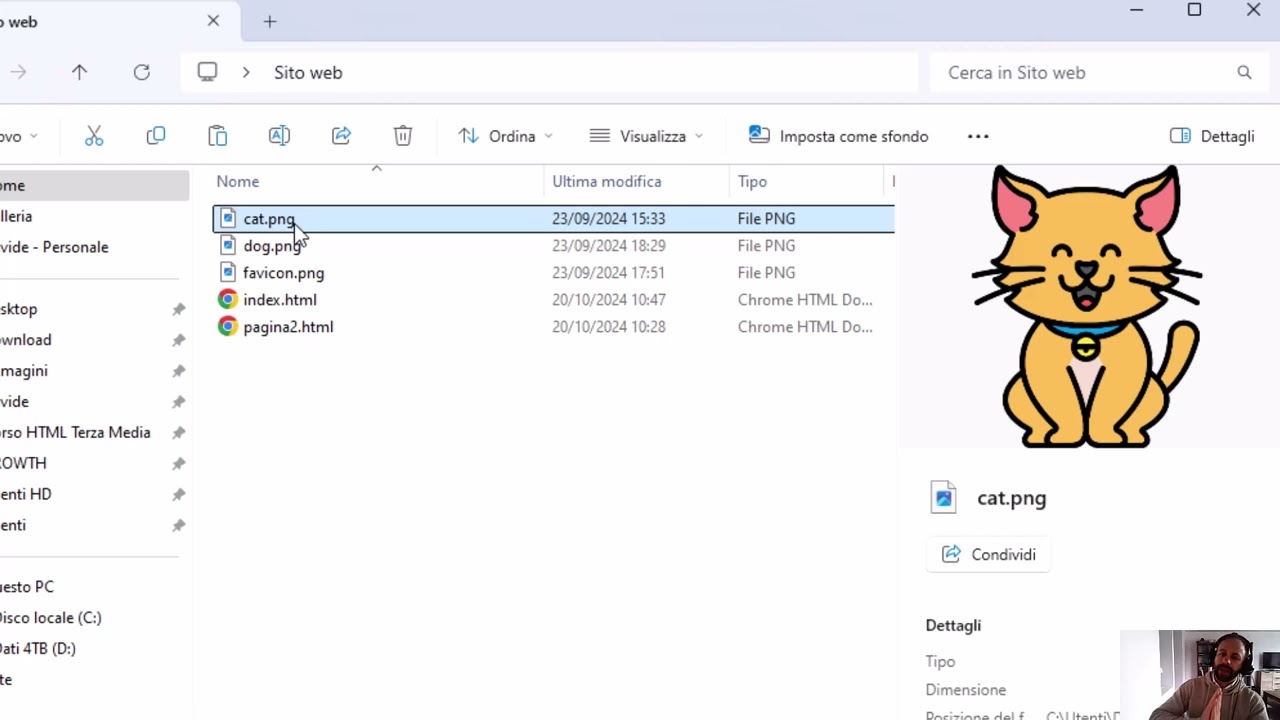Viewport: 1280px width, 720px height.
Task: Open the Download folder in the sidebar
Action: point(25,340)
